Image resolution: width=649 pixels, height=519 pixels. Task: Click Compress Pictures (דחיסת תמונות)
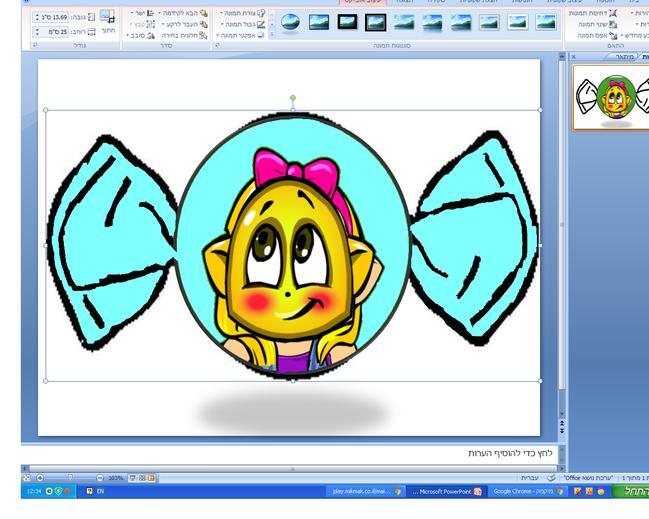(x=593, y=13)
